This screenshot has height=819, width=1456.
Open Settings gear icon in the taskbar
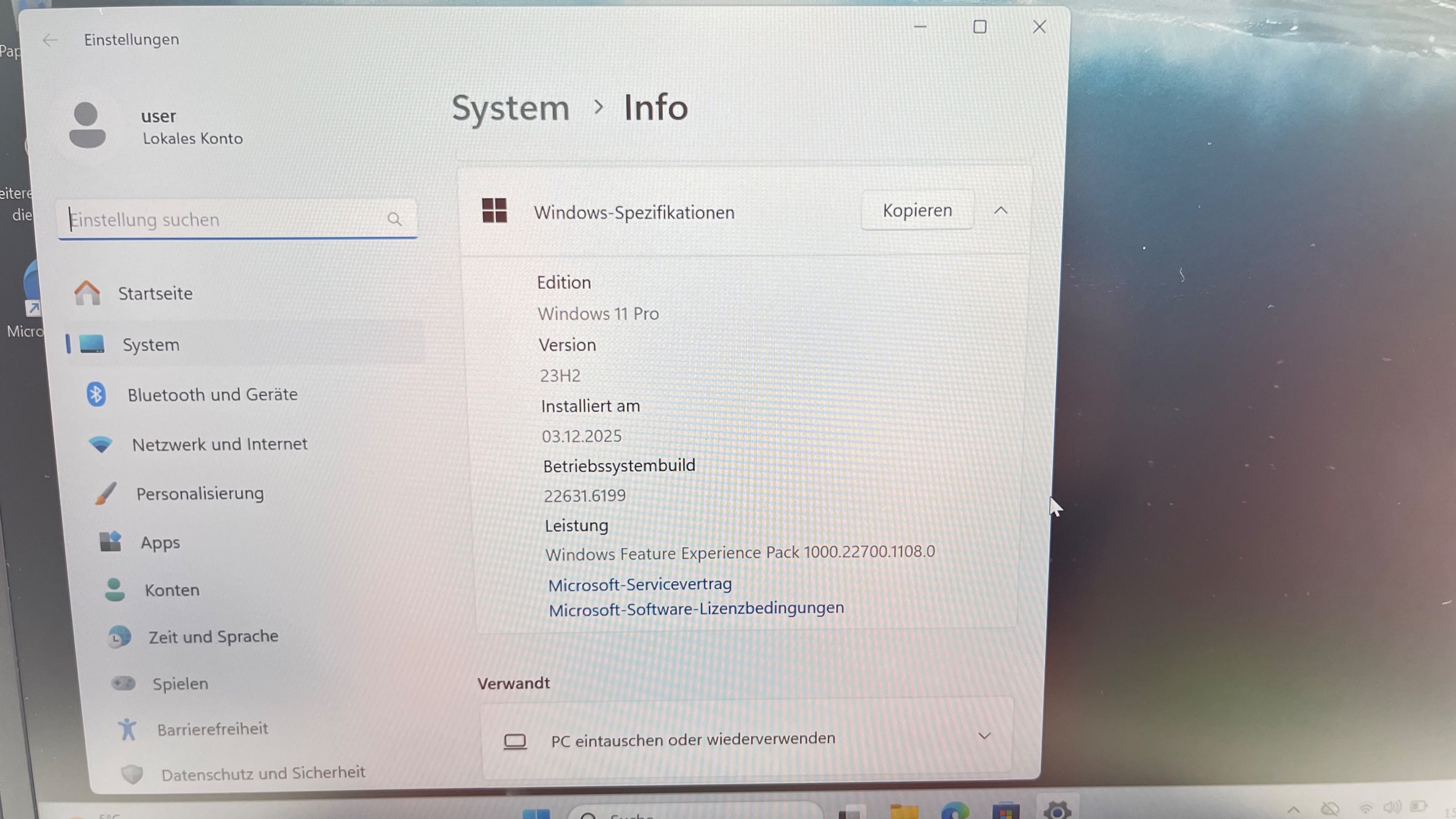tap(1057, 810)
